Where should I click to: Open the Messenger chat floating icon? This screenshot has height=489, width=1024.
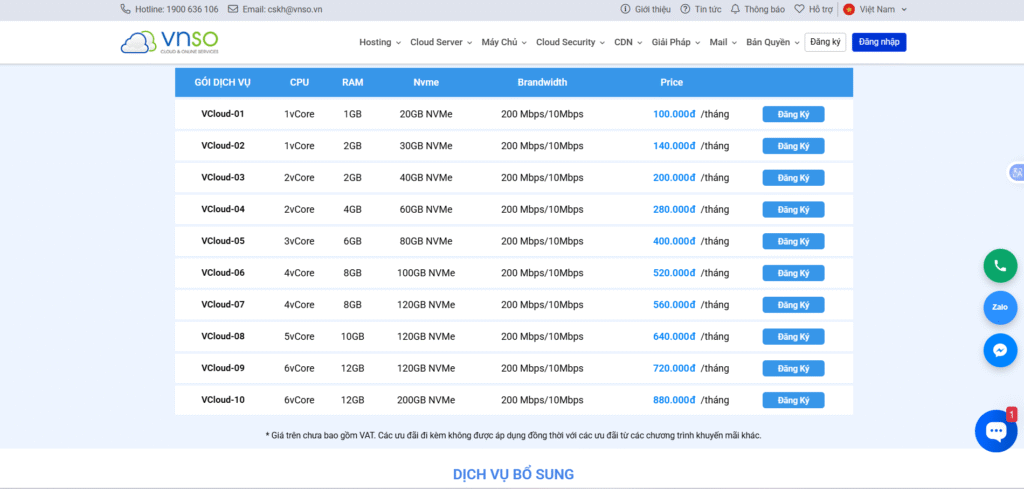coord(999,350)
